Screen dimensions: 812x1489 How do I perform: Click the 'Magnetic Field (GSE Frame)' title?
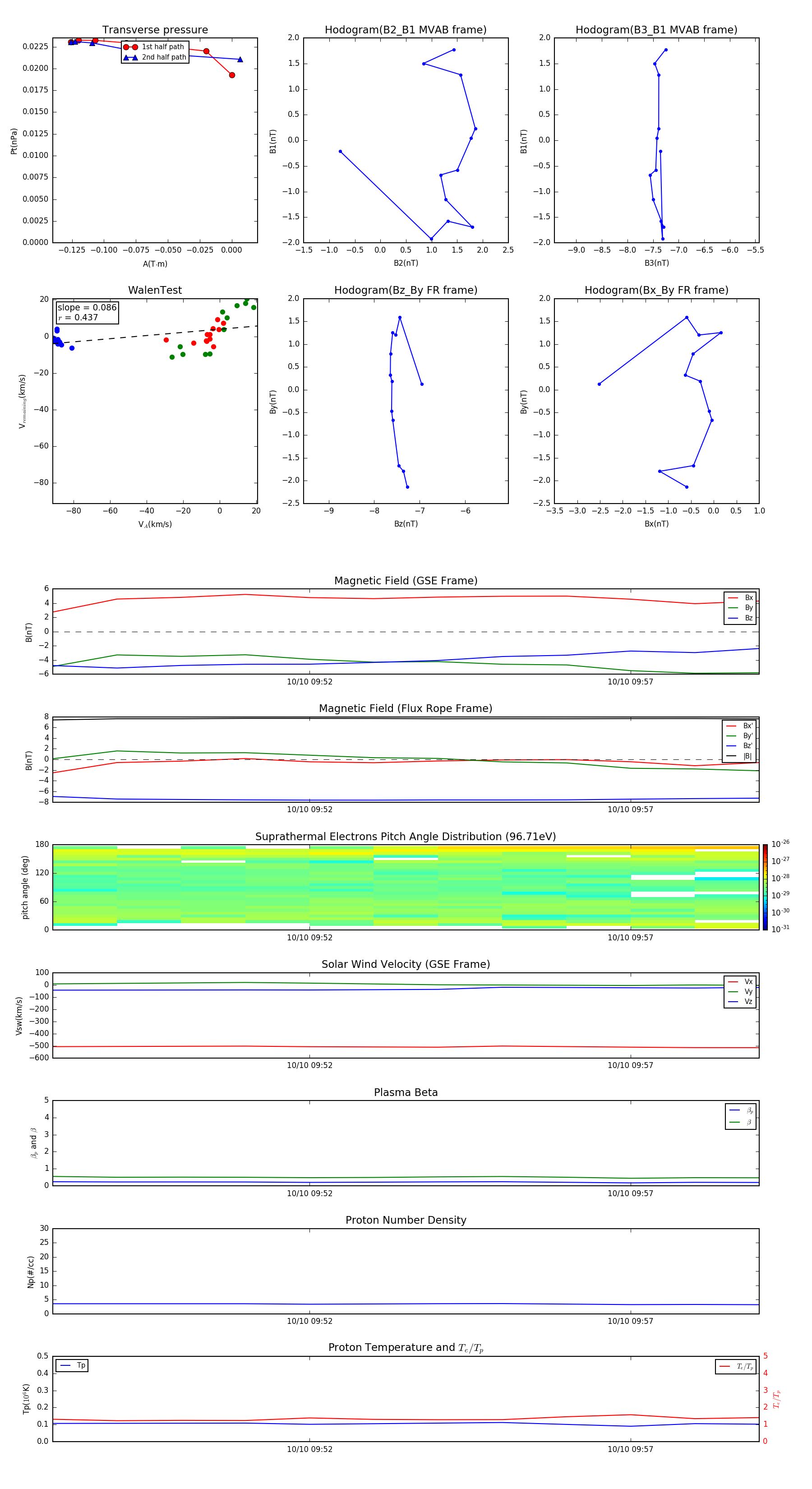click(x=406, y=581)
